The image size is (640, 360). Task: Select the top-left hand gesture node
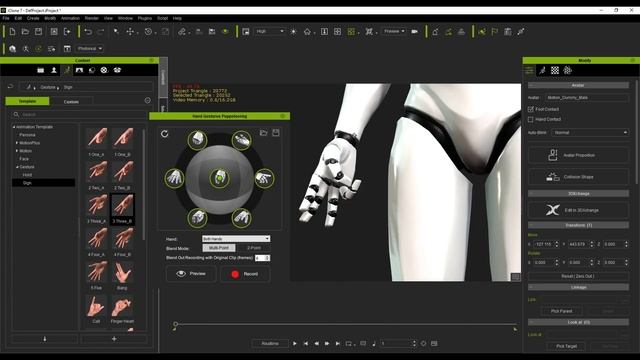(197, 140)
